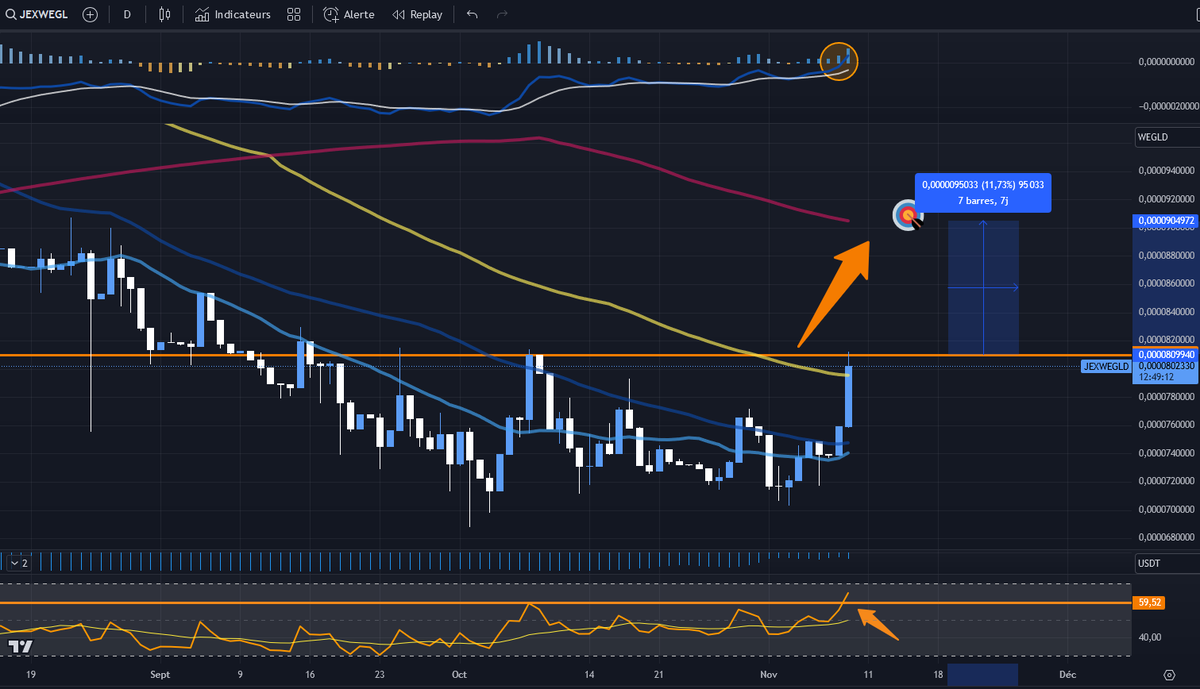Click the 0,0000940000 price scale value
This screenshot has height=689, width=1200.
pos(1166,171)
